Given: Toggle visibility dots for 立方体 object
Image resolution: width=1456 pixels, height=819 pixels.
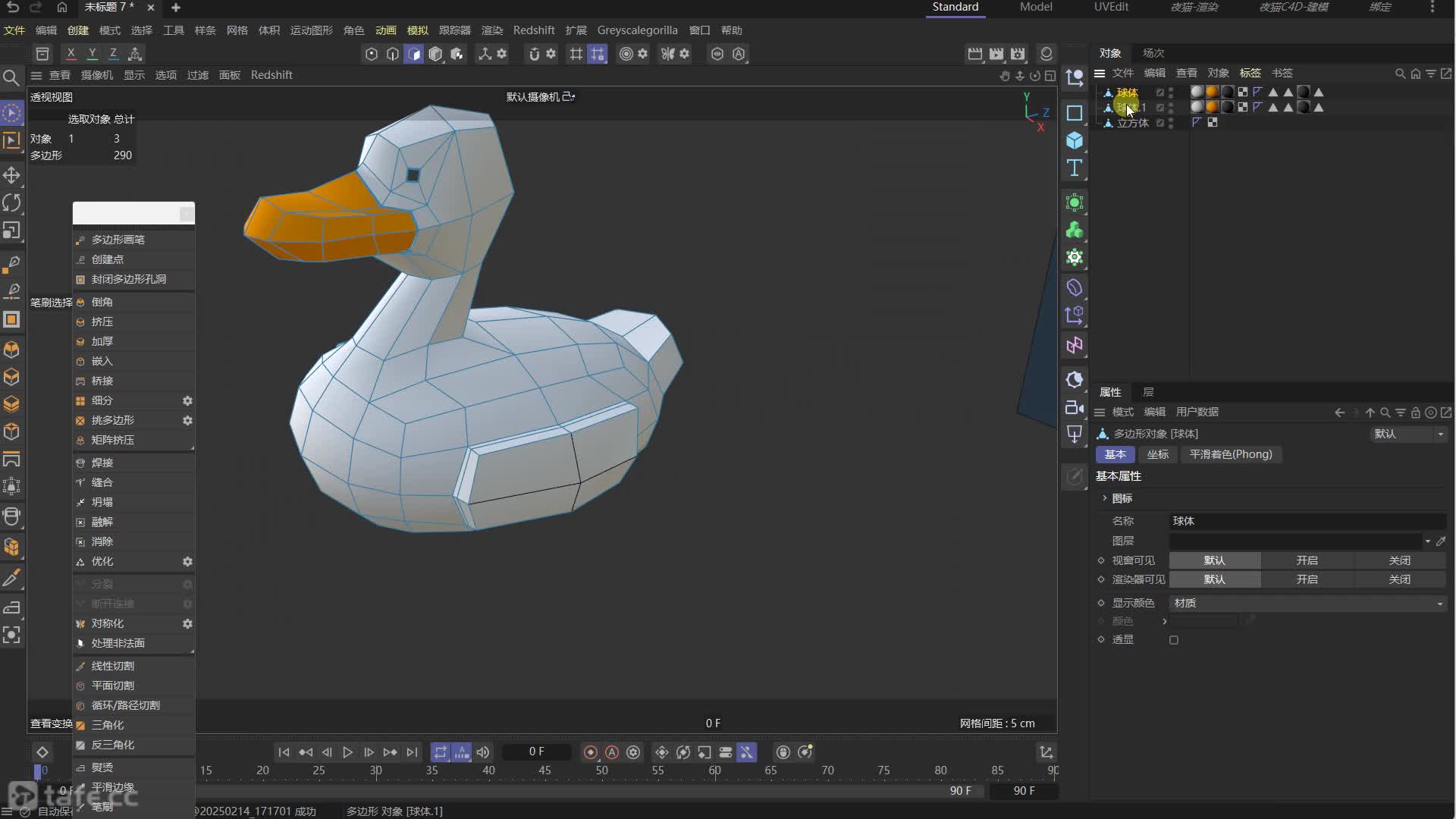Looking at the screenshot, I should (x=1172, y=123).
